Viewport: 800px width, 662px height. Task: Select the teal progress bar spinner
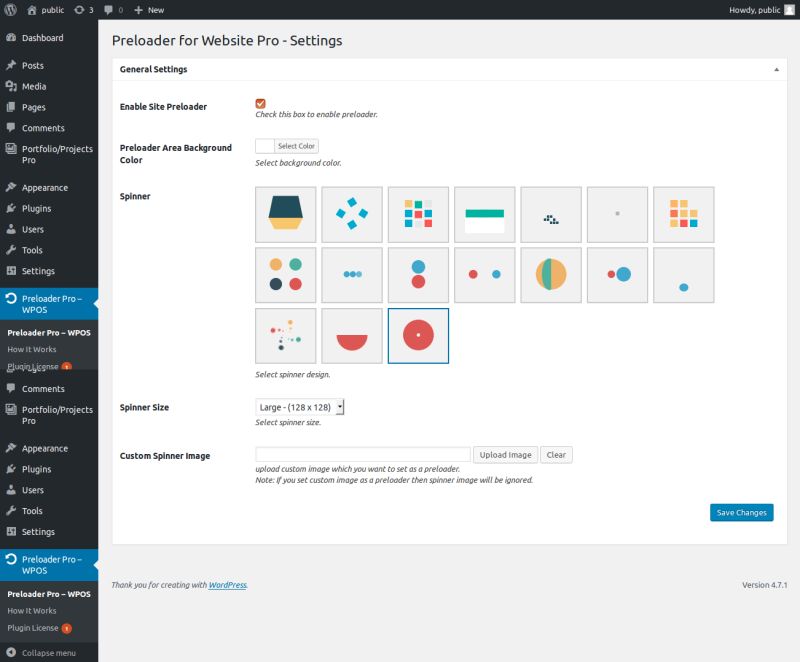[485, 213]
